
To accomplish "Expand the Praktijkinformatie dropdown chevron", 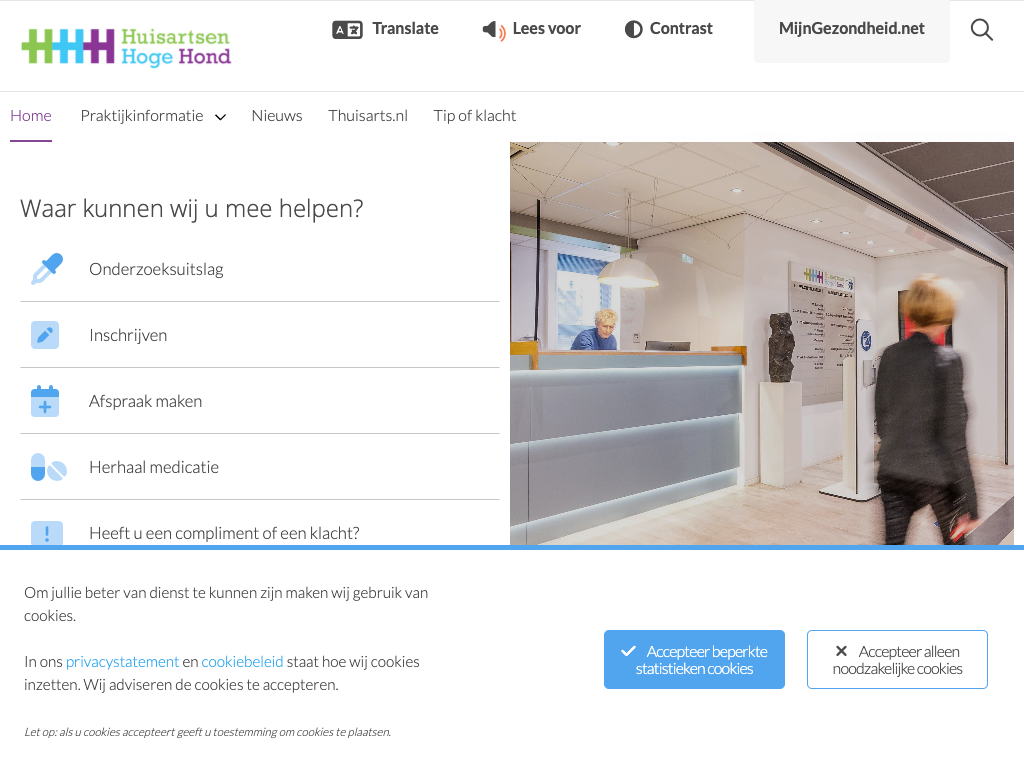I will [x=220, y=117].
